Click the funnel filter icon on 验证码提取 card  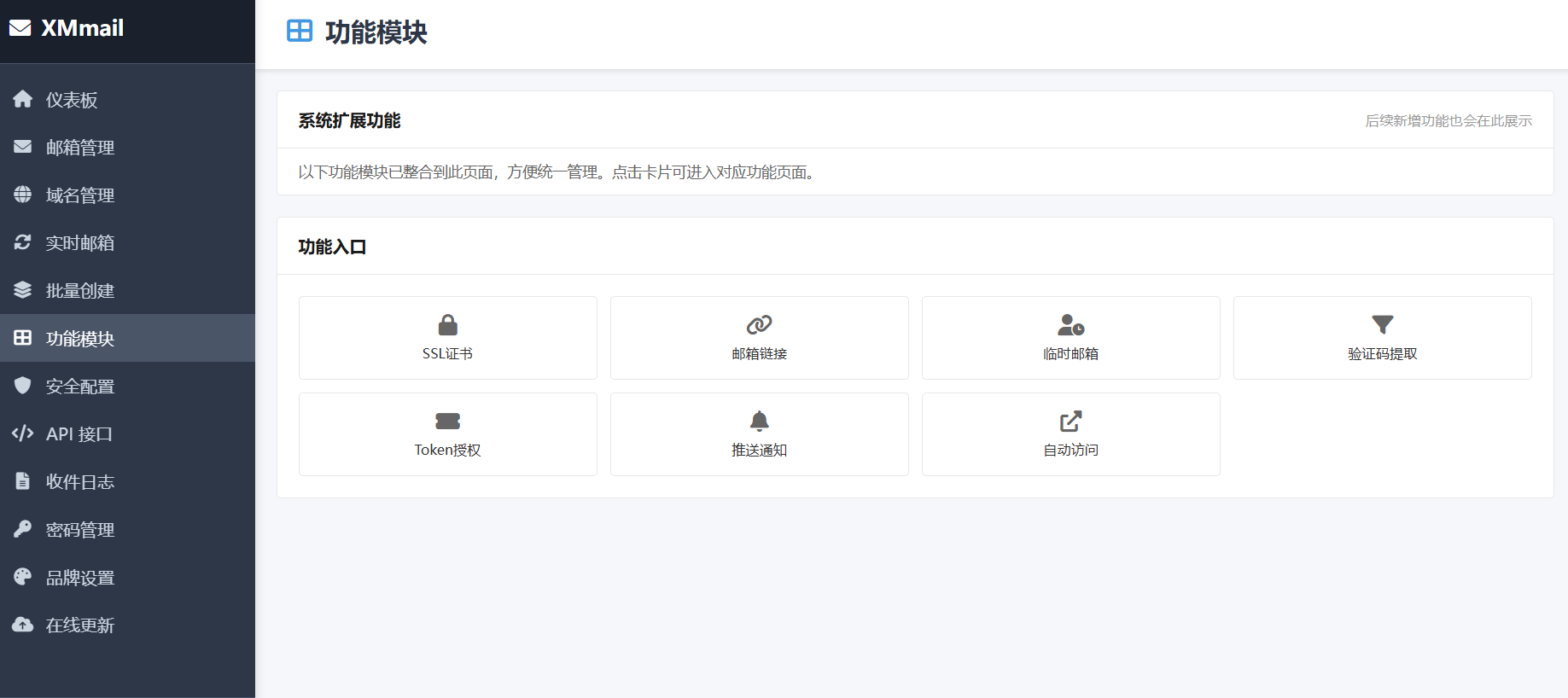tap(1383, 325)
